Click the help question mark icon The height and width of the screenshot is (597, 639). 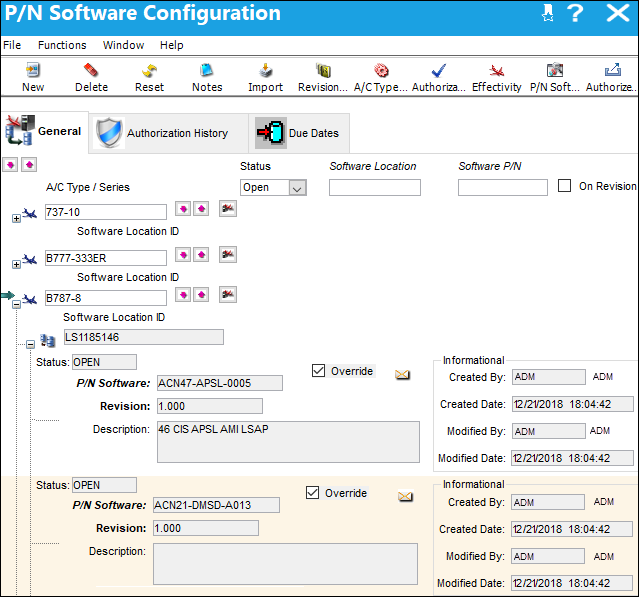point(575,13)
